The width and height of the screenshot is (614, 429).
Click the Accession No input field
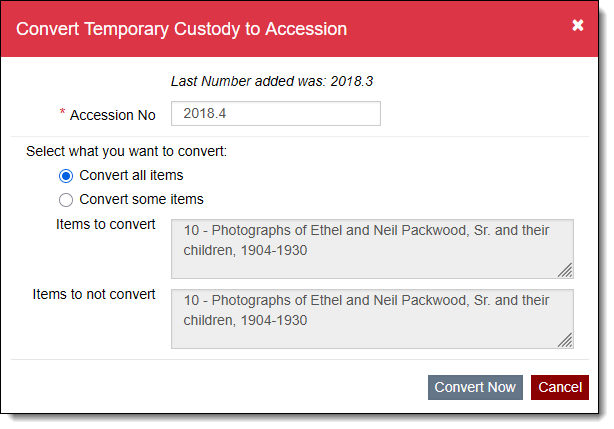coord(276,114)
